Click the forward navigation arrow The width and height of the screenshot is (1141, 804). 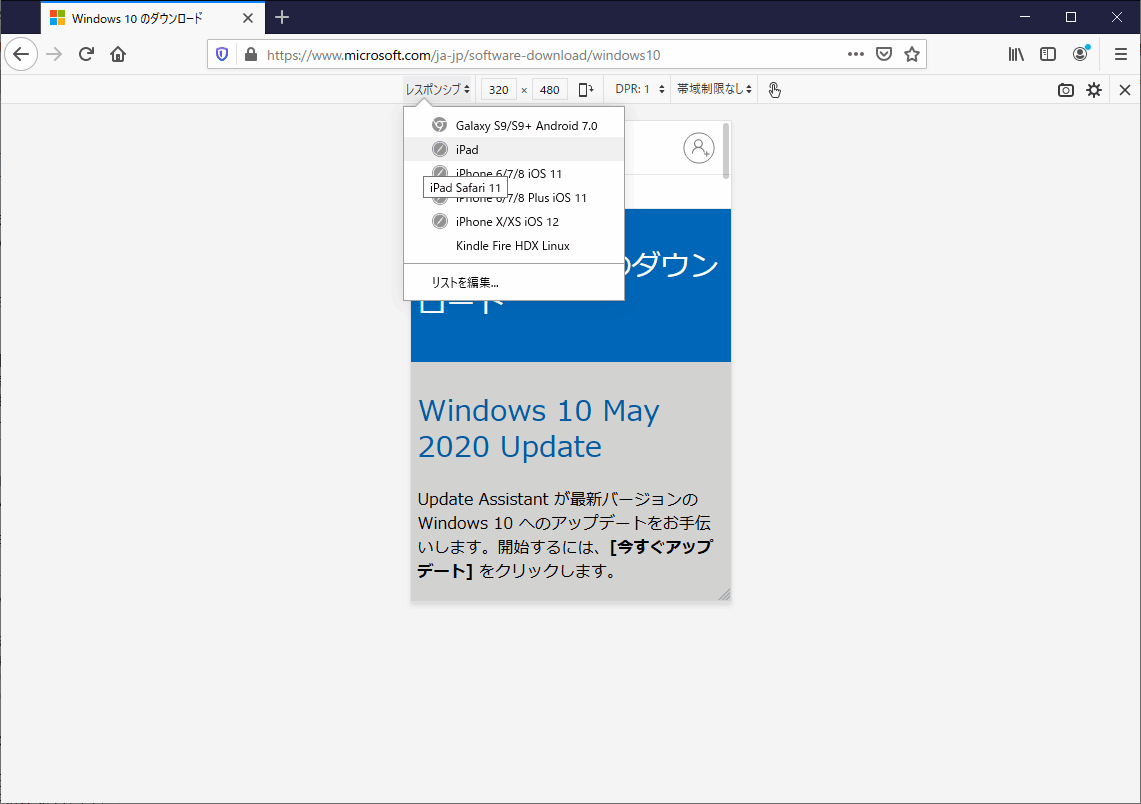55,55
